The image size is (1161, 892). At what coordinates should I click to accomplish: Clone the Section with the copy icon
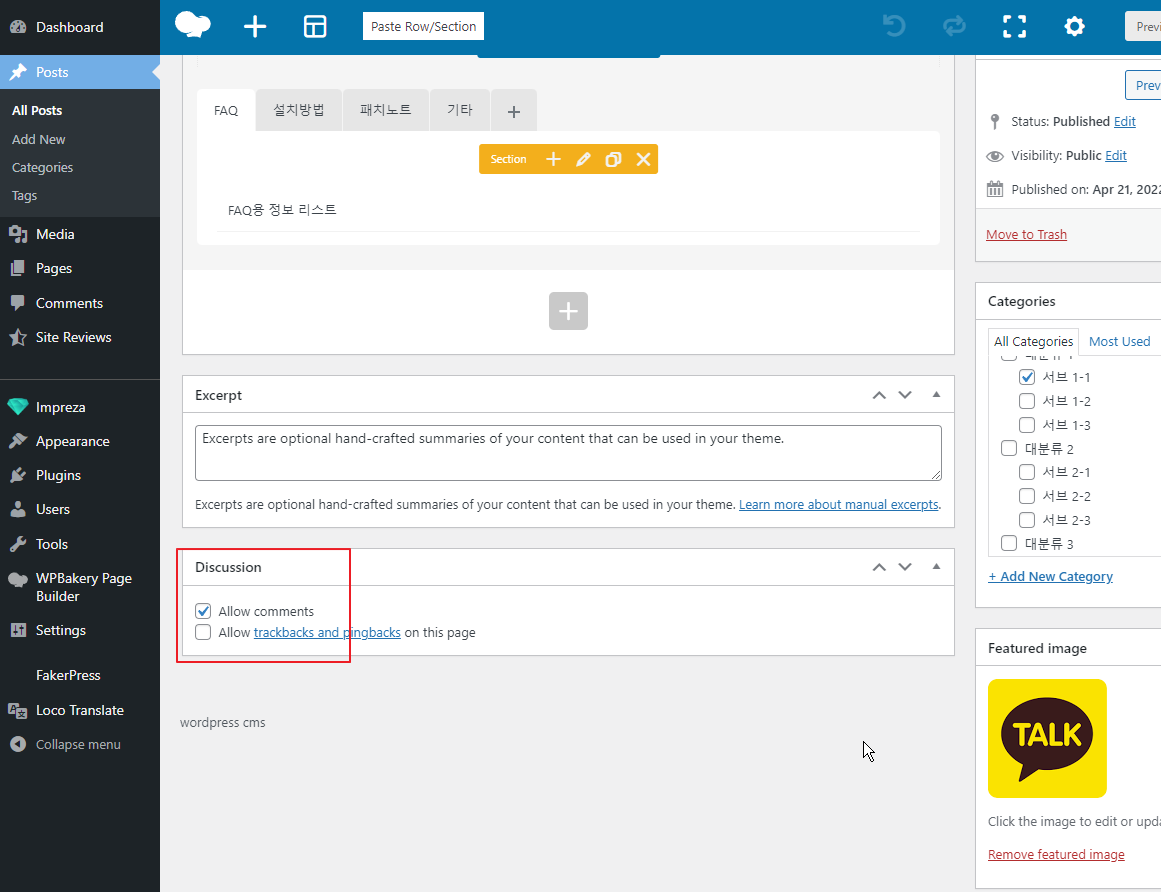tap(613, 159)
